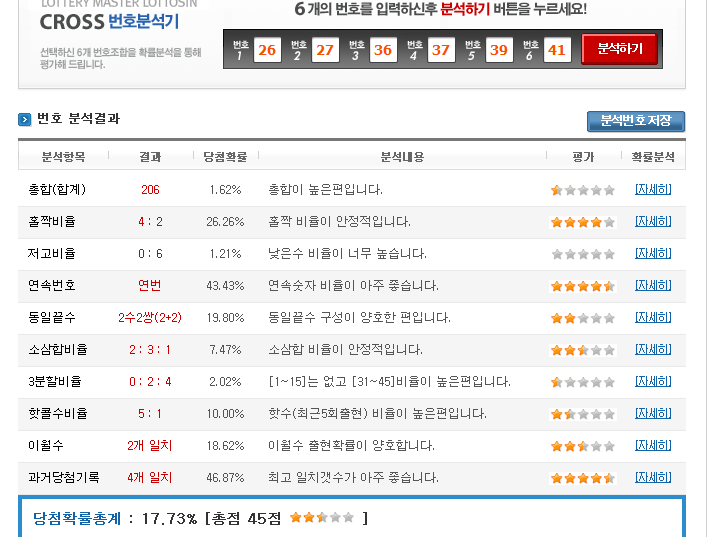707x537 pixels.
Task: Open 자세히 link for 홀짝비율 row
Action: click(x=653, y=222)
